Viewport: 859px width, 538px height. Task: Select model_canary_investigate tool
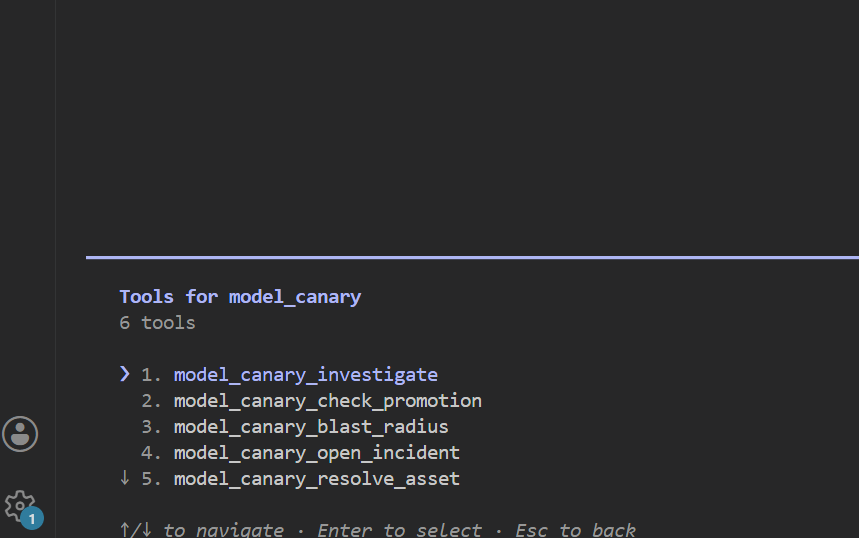coord(306,375)
